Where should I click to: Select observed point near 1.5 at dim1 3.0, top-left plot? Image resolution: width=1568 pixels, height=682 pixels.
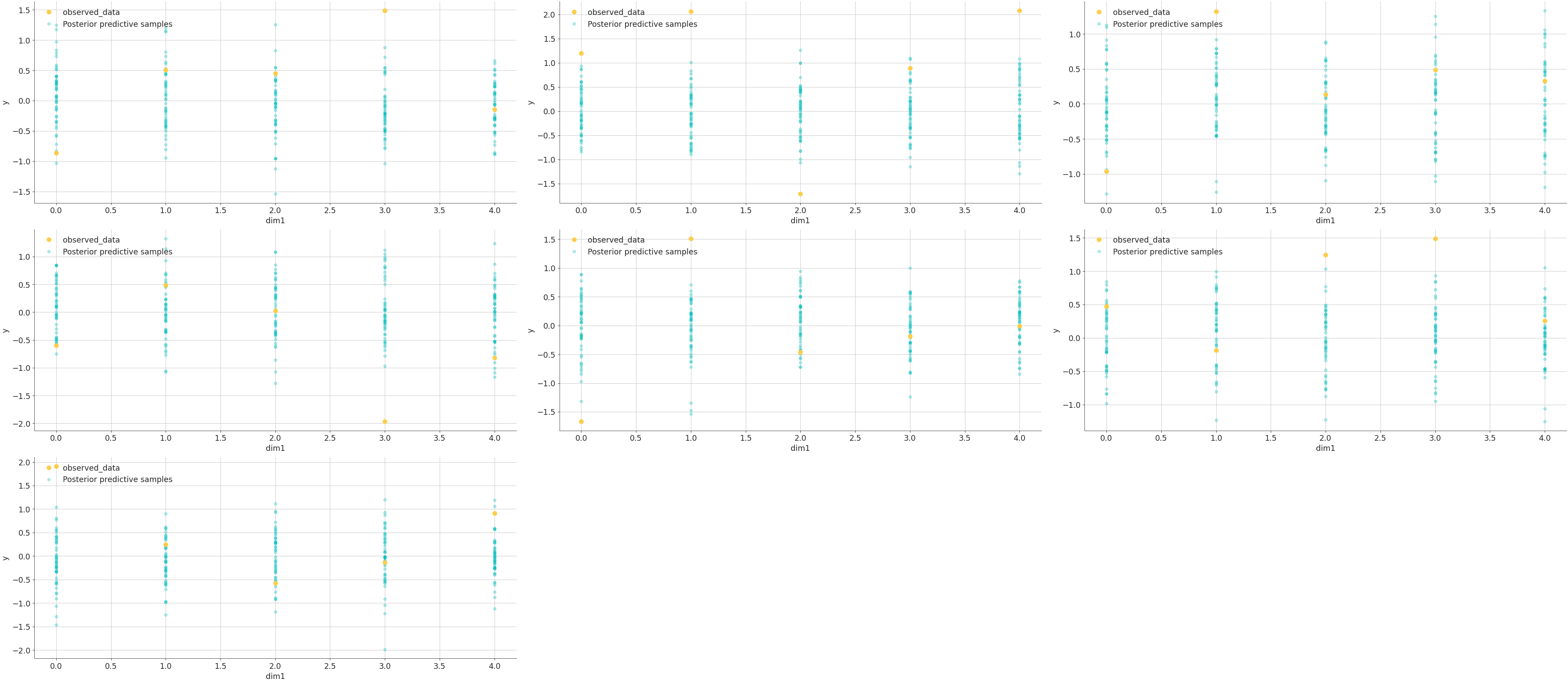pyautogui.click(x=385, y=11)
